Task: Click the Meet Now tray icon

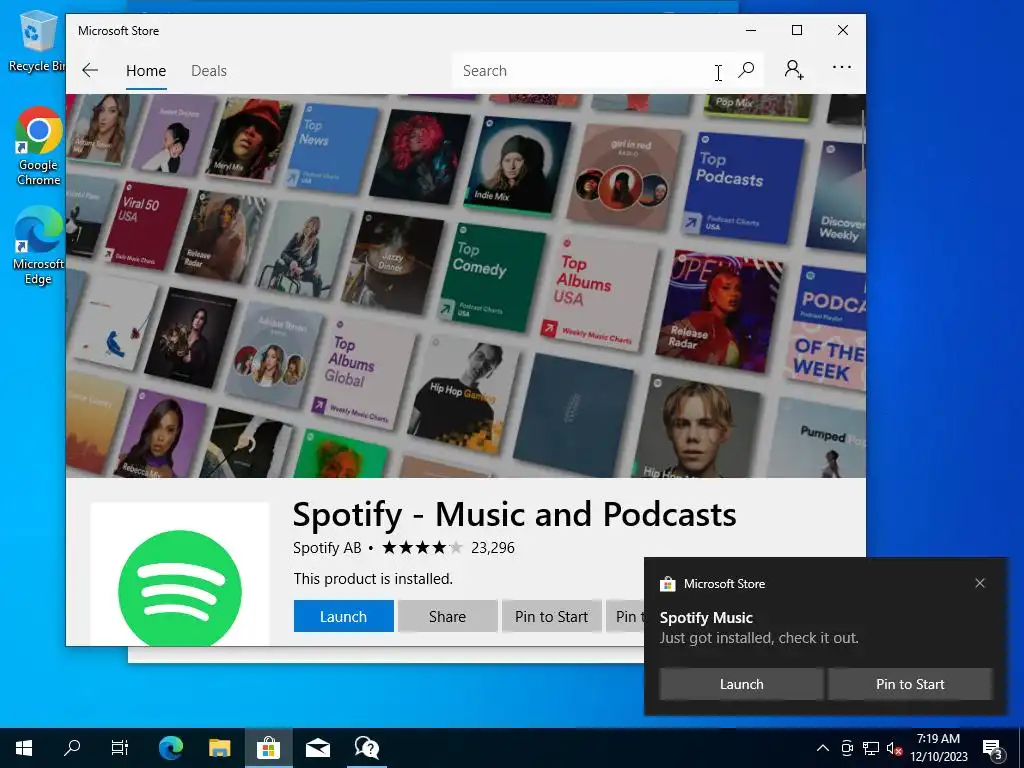Action: point(847,748)
